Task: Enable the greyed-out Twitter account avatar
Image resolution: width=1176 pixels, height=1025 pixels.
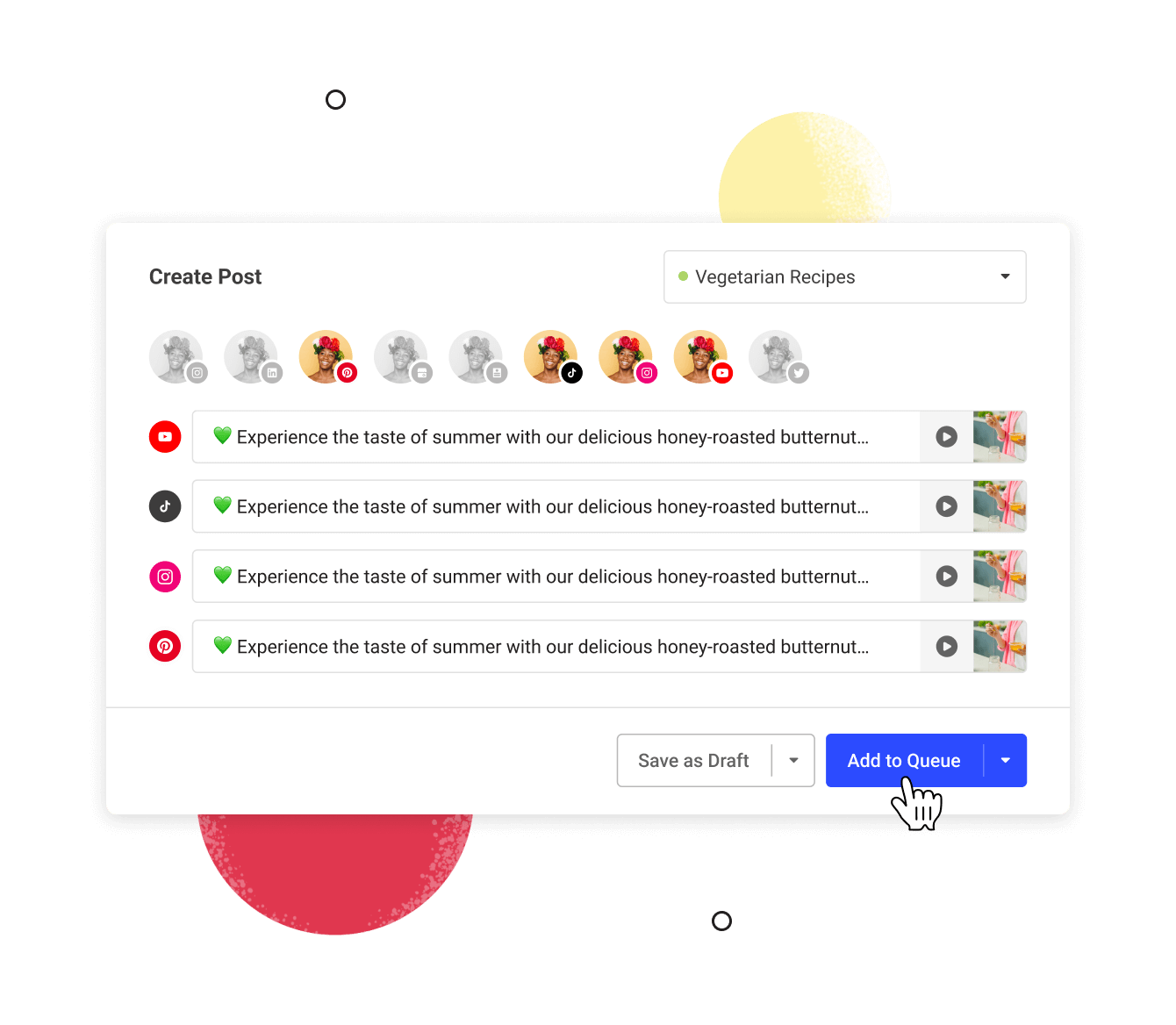Action: coord(777,357)
